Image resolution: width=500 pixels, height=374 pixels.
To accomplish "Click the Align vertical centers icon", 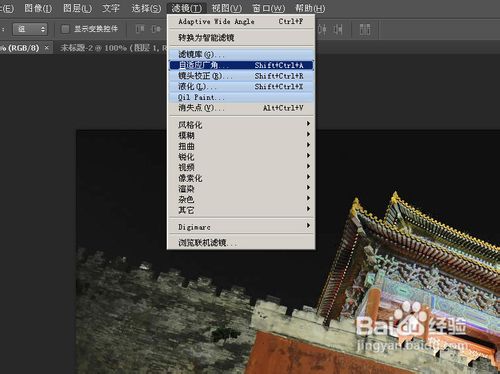I will [156, 29].
